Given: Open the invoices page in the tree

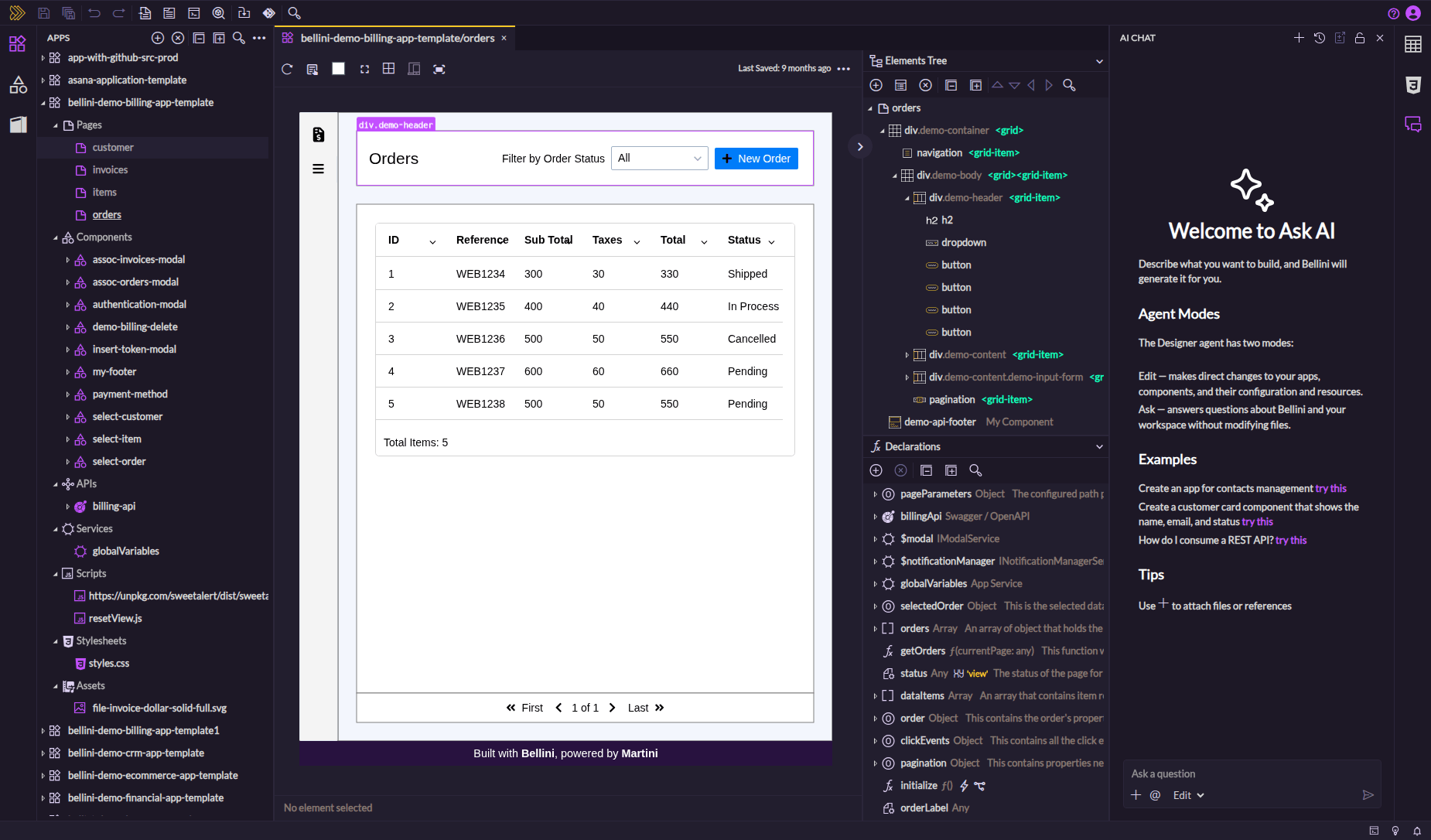Looking at the screenshot, I should pos(110,170).
